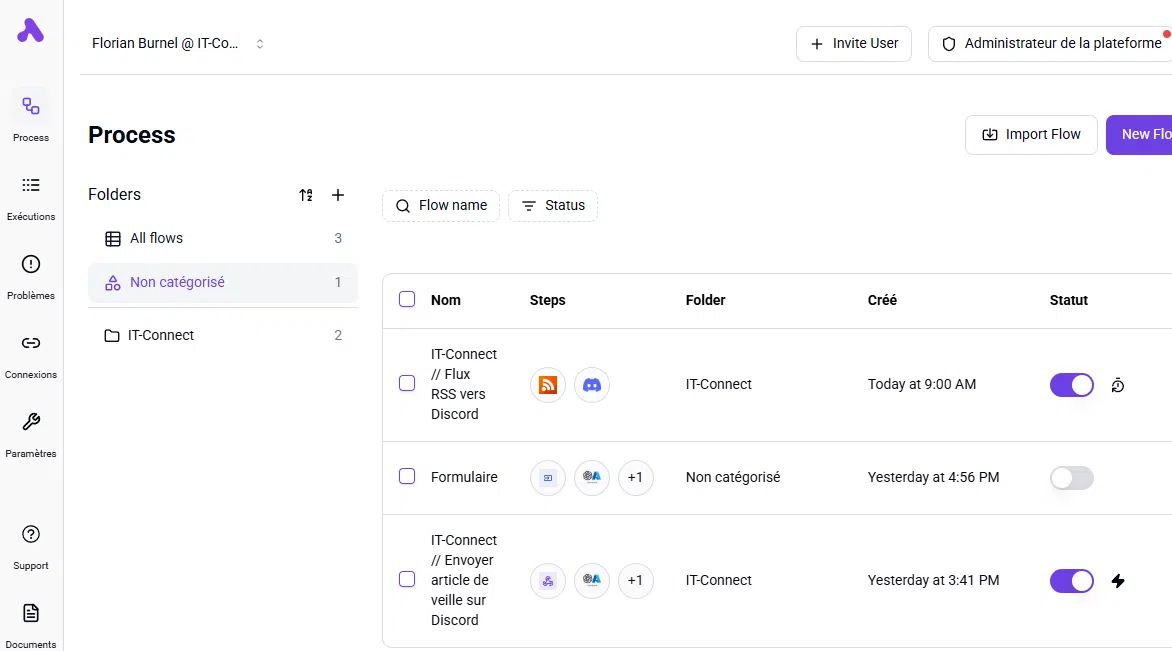1172x651 pixels.
Task: Disable the Flux RSS vers Discord toggle
Action: pyautogui.click(x=1072, y=385)
